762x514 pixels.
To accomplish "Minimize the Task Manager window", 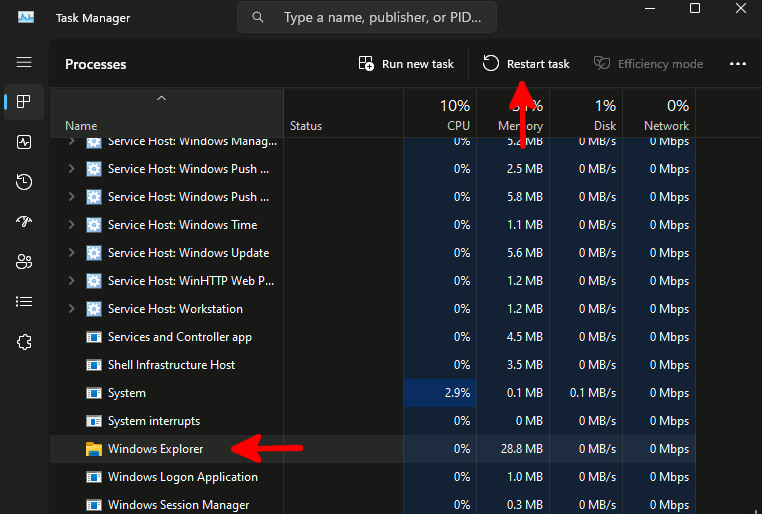I will (x=650, y=8).
